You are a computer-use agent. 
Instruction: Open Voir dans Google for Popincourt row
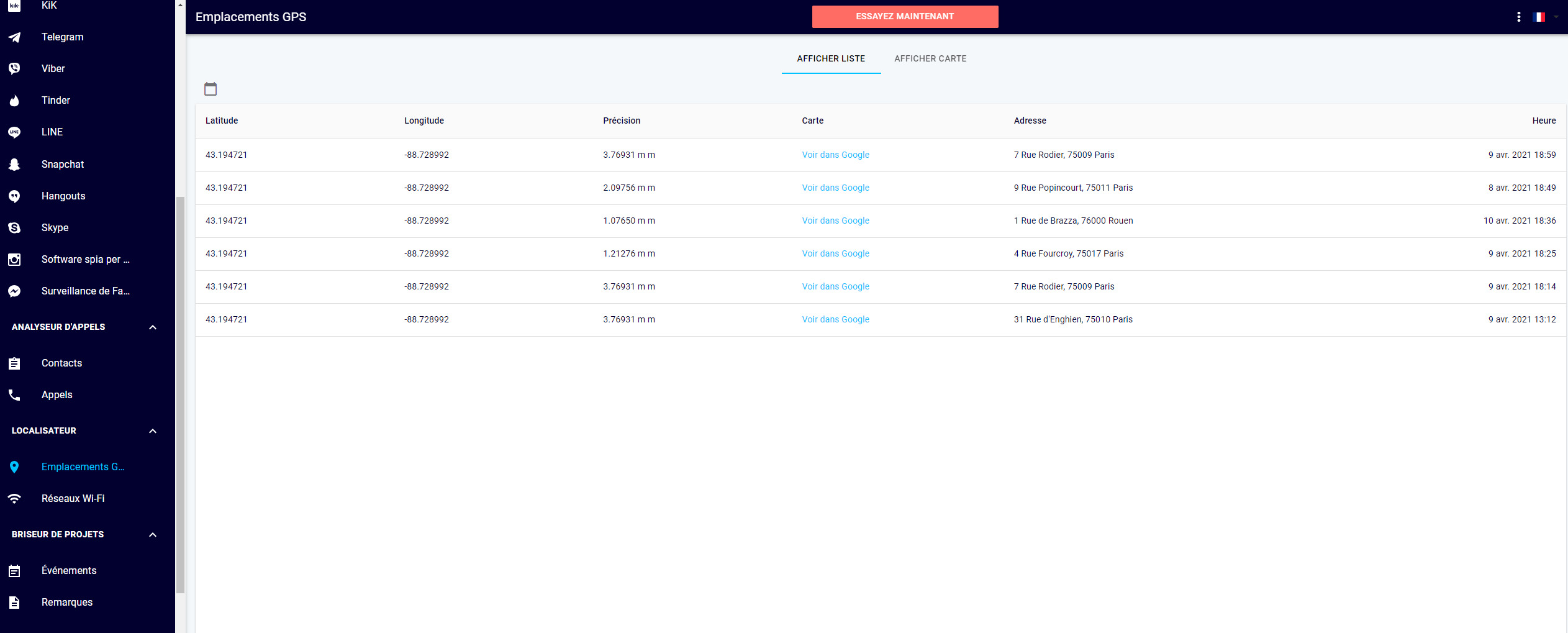tap(835, 188)
